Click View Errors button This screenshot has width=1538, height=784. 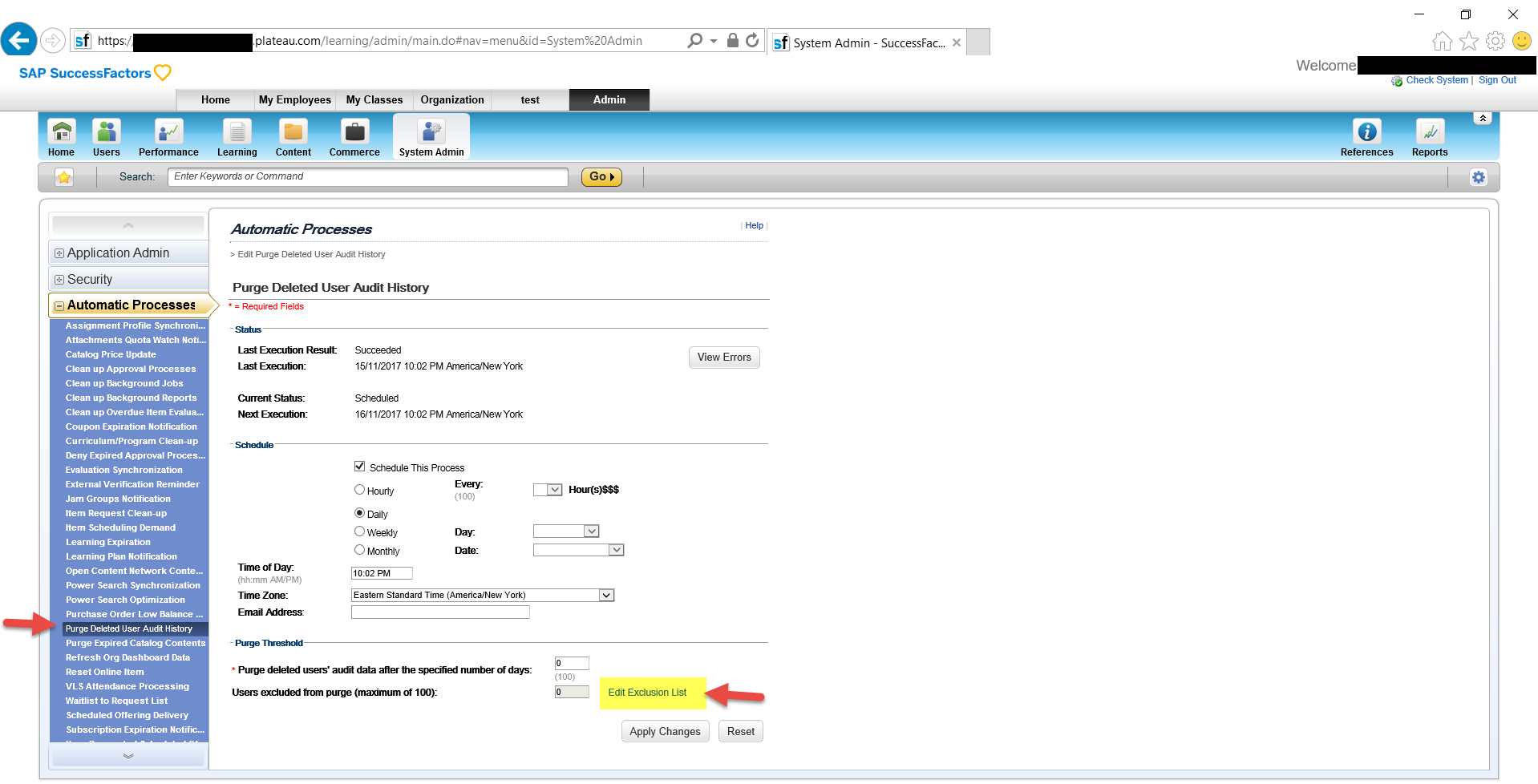724,358
